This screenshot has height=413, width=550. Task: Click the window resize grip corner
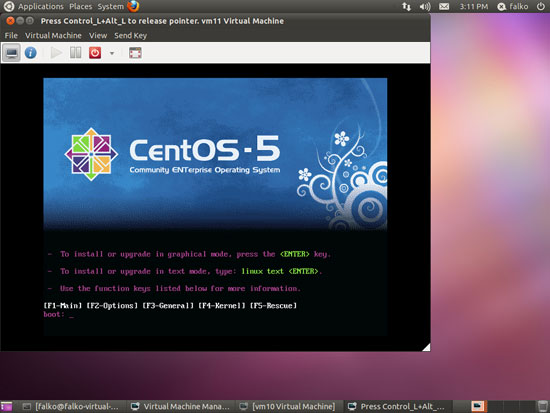pos(426,347)
